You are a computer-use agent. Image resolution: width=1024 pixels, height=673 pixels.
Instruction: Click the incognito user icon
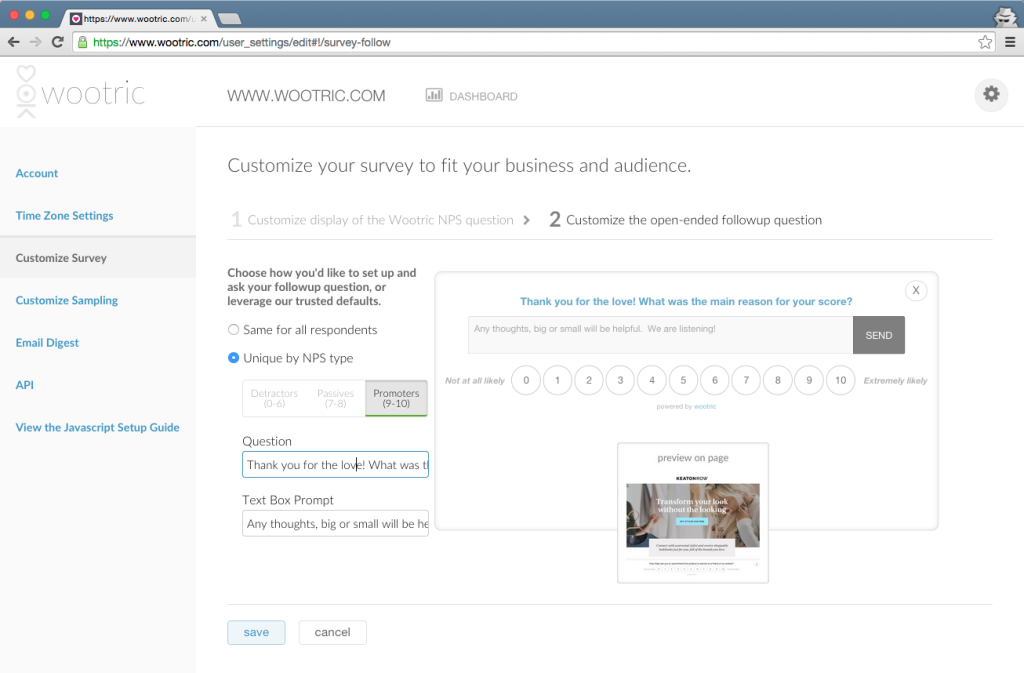(x=1004, y=16)
